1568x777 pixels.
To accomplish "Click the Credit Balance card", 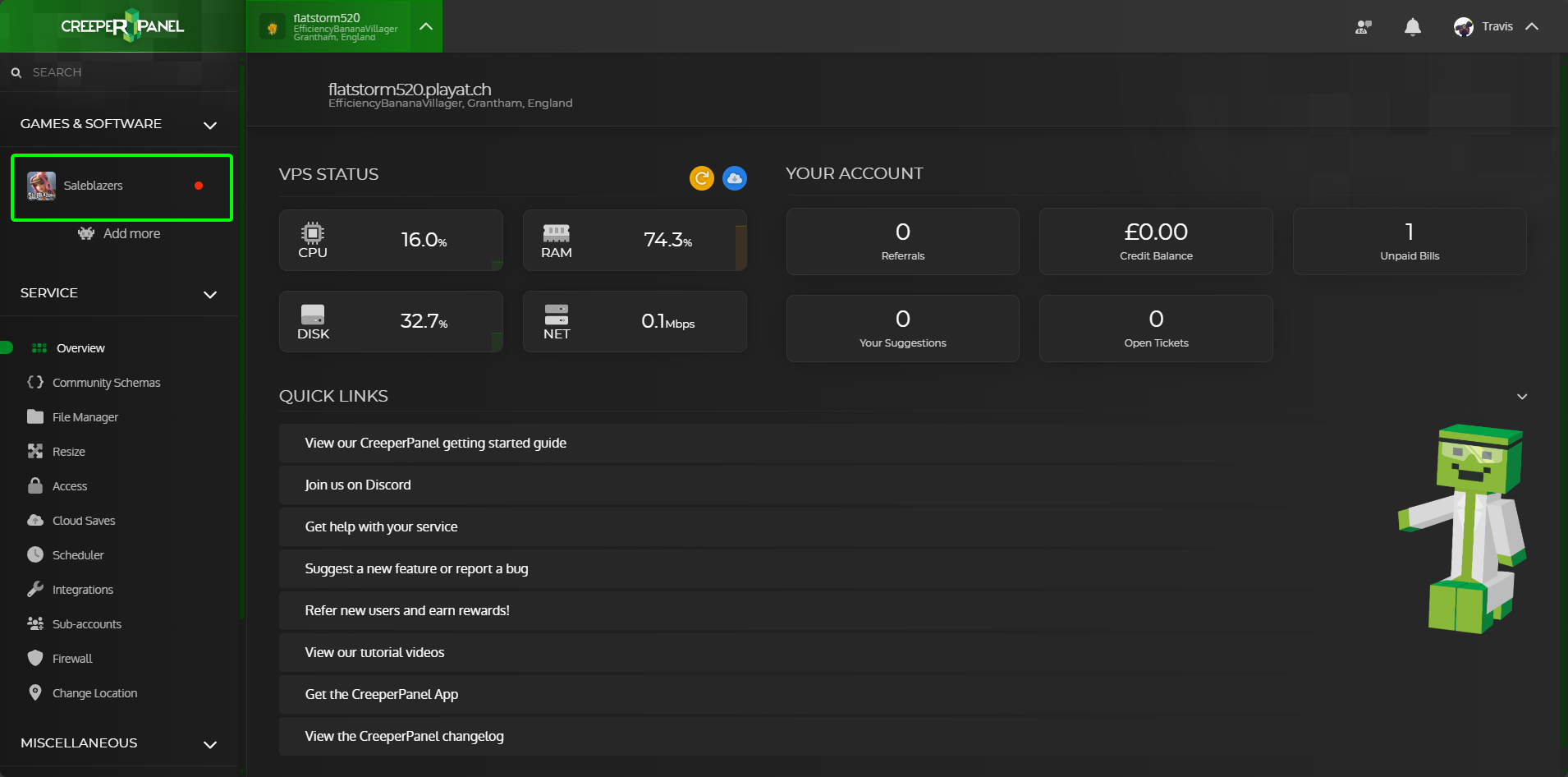I will click(1156, 241).
